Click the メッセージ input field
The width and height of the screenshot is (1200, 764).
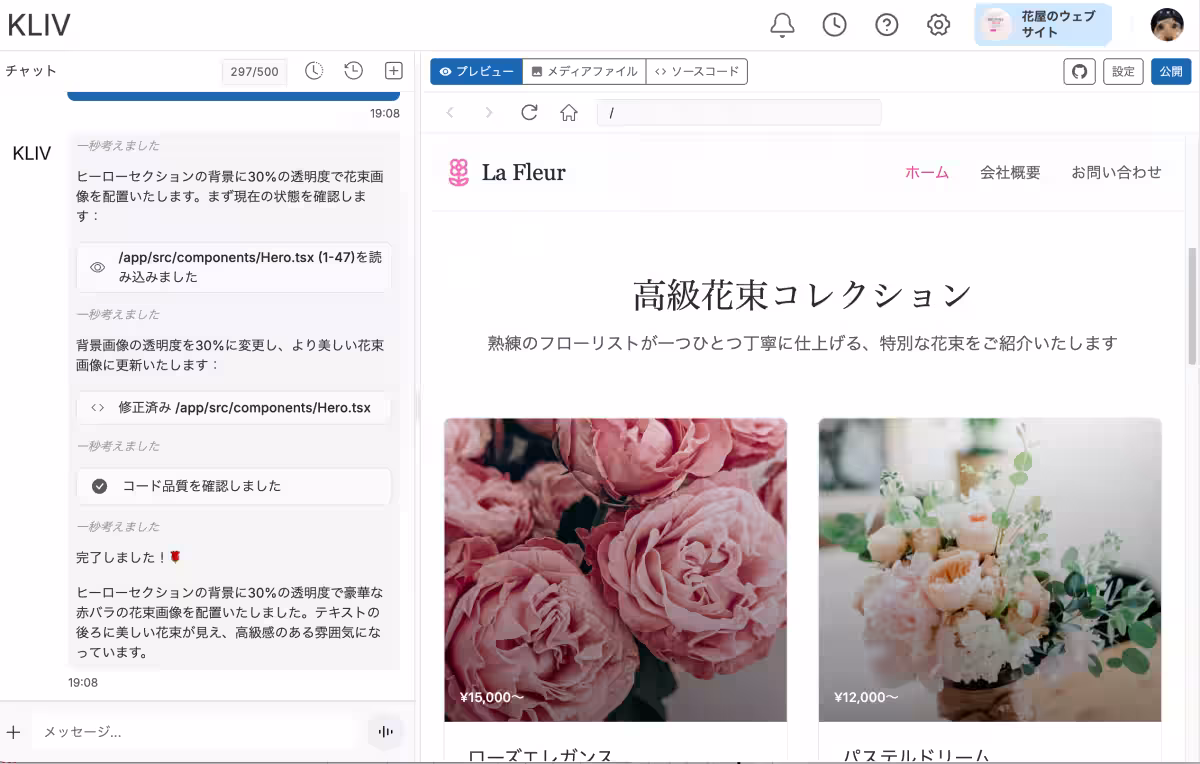tap(195, 732)
